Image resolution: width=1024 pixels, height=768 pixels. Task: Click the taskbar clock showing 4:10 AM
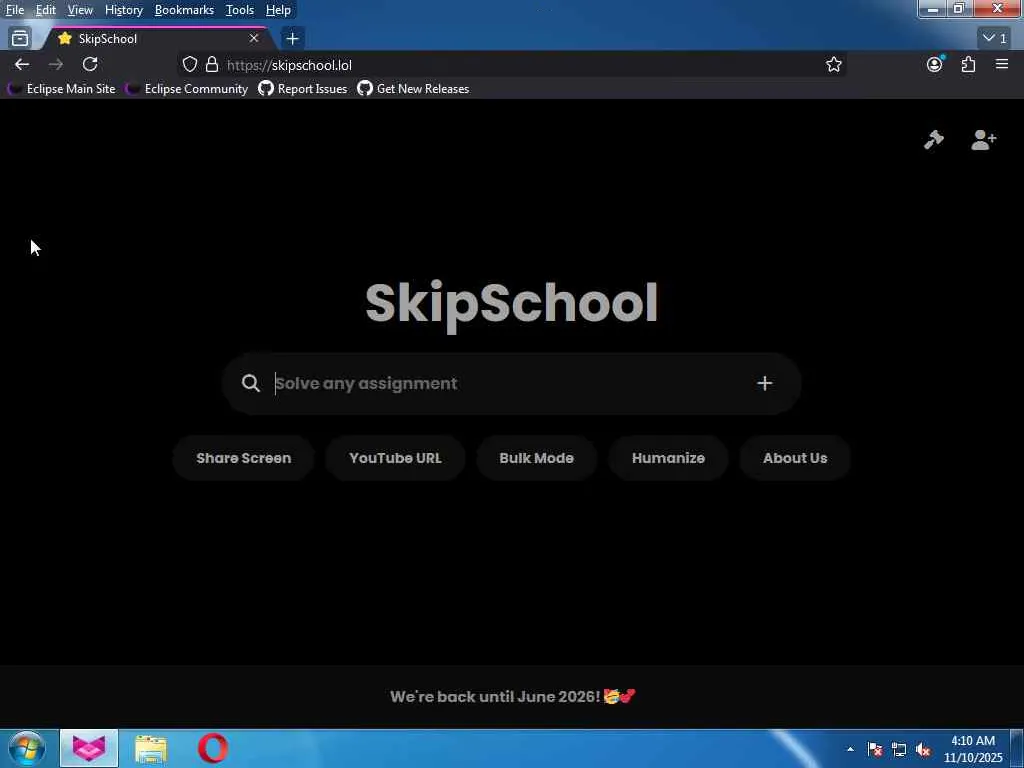[972, 749]
